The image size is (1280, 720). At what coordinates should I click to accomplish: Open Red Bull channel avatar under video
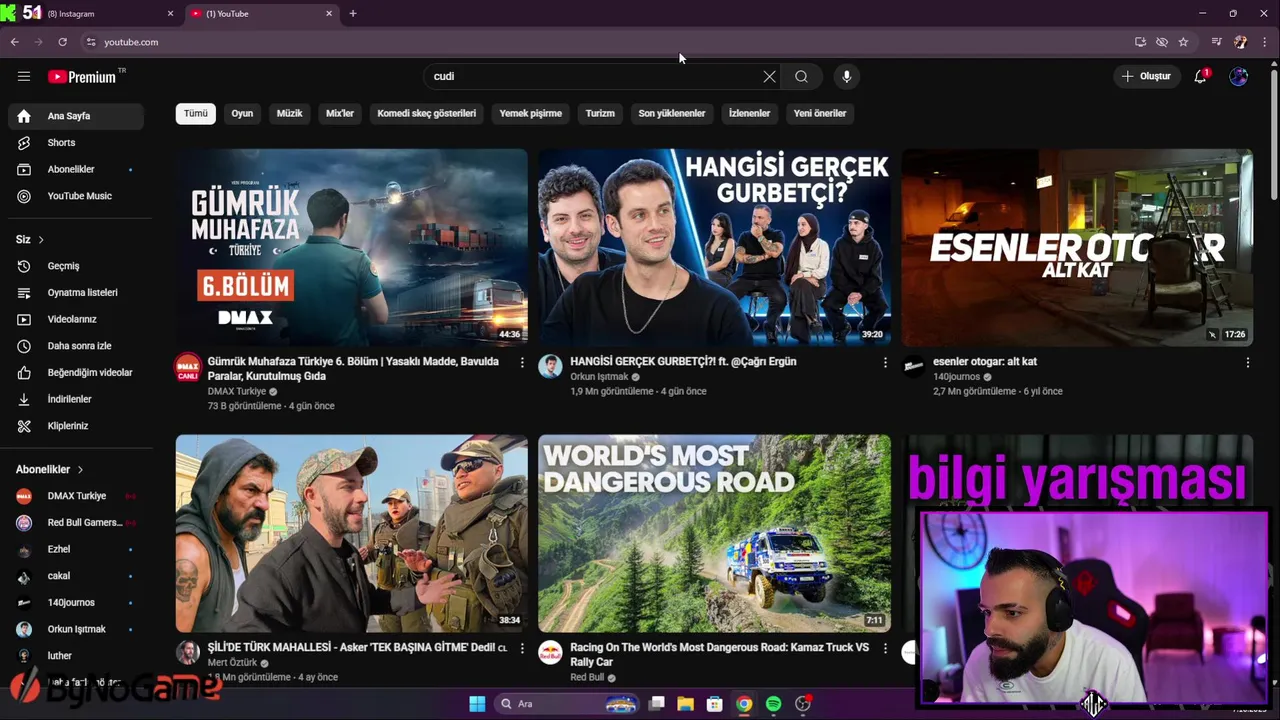coord(550,653)
